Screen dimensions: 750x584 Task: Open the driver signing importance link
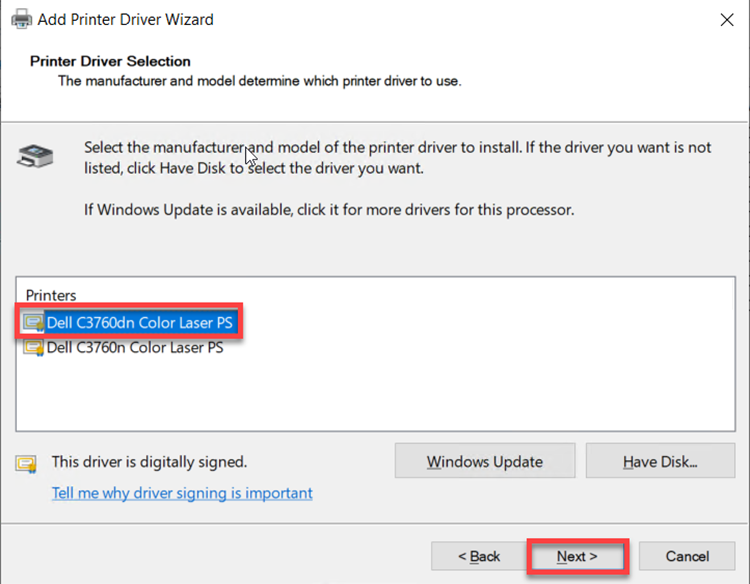(182, 493)
